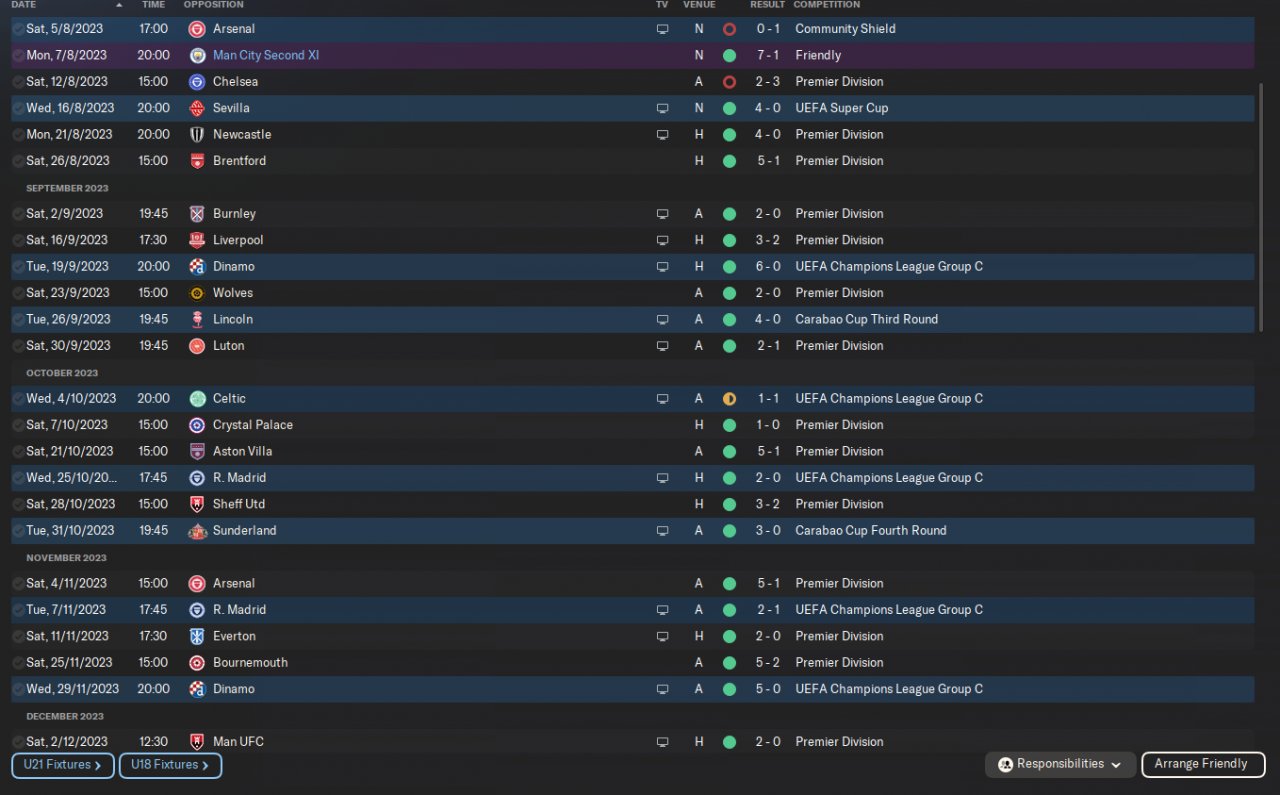The image size is (1280, 795).
Task: Click the Sevilla club badge
Action: (197, 108)
